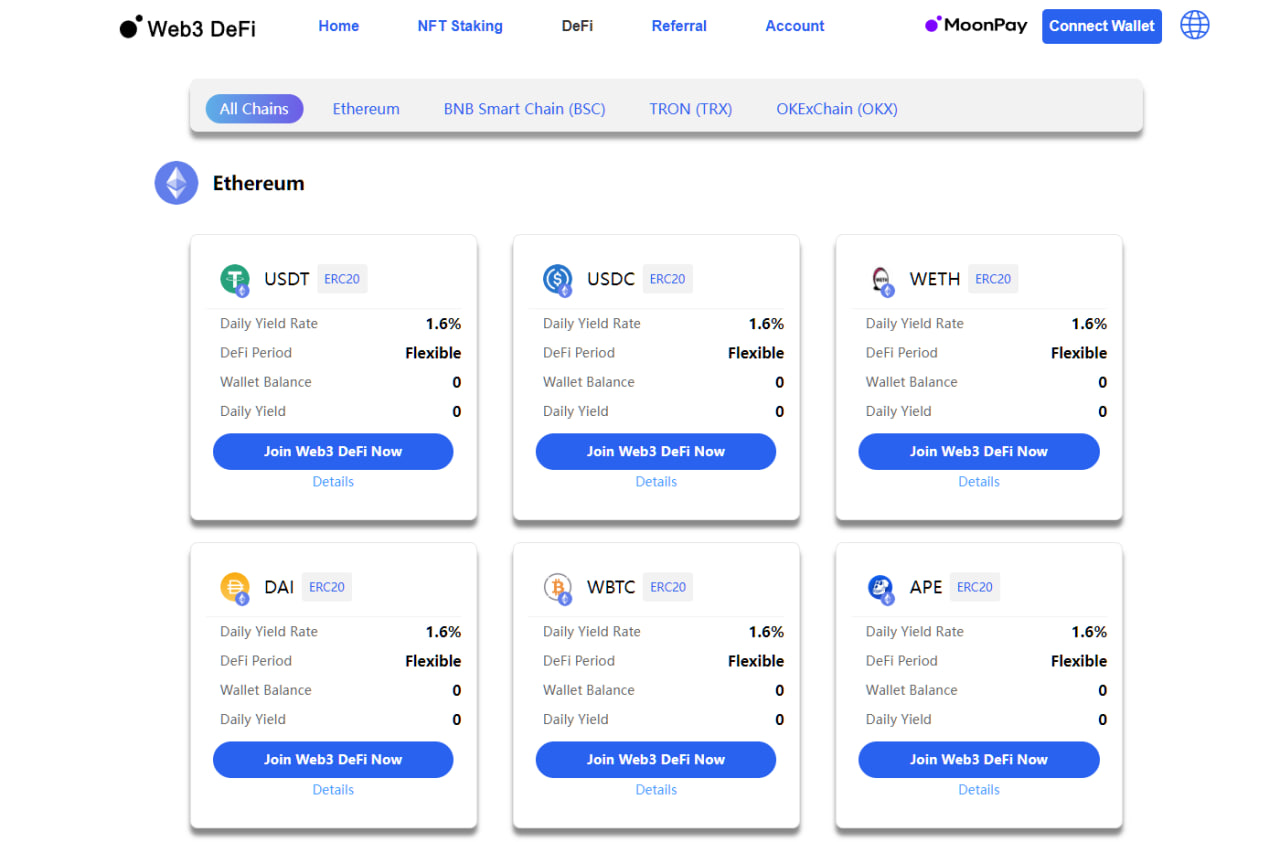Click the Ethereum section heading text

258,183
